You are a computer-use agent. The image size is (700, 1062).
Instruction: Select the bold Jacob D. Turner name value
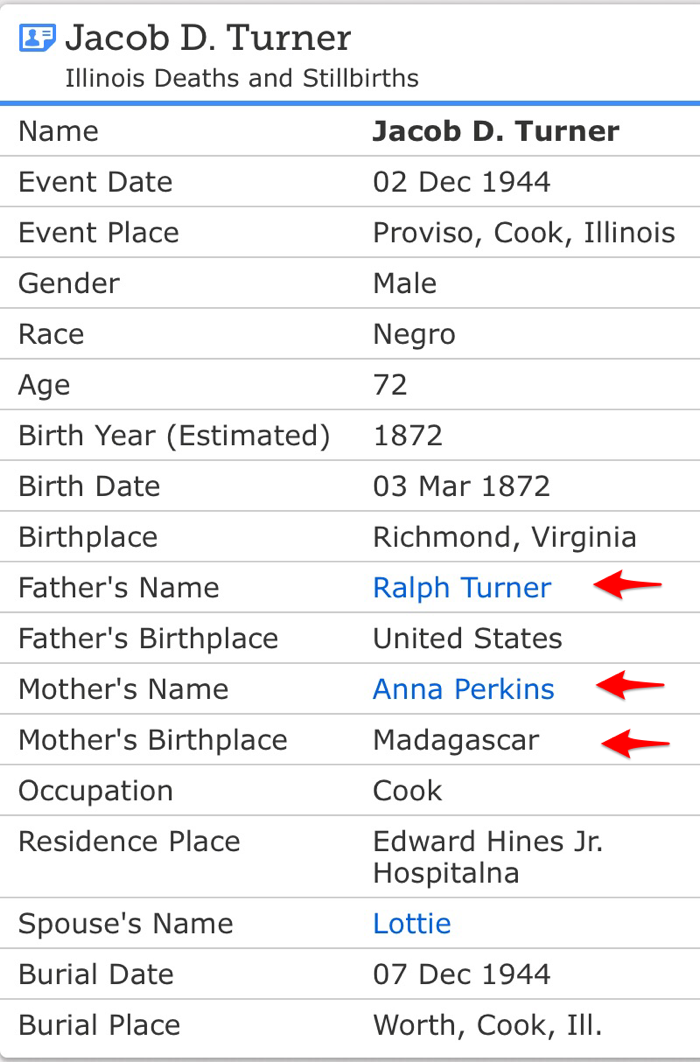[496, 131]
